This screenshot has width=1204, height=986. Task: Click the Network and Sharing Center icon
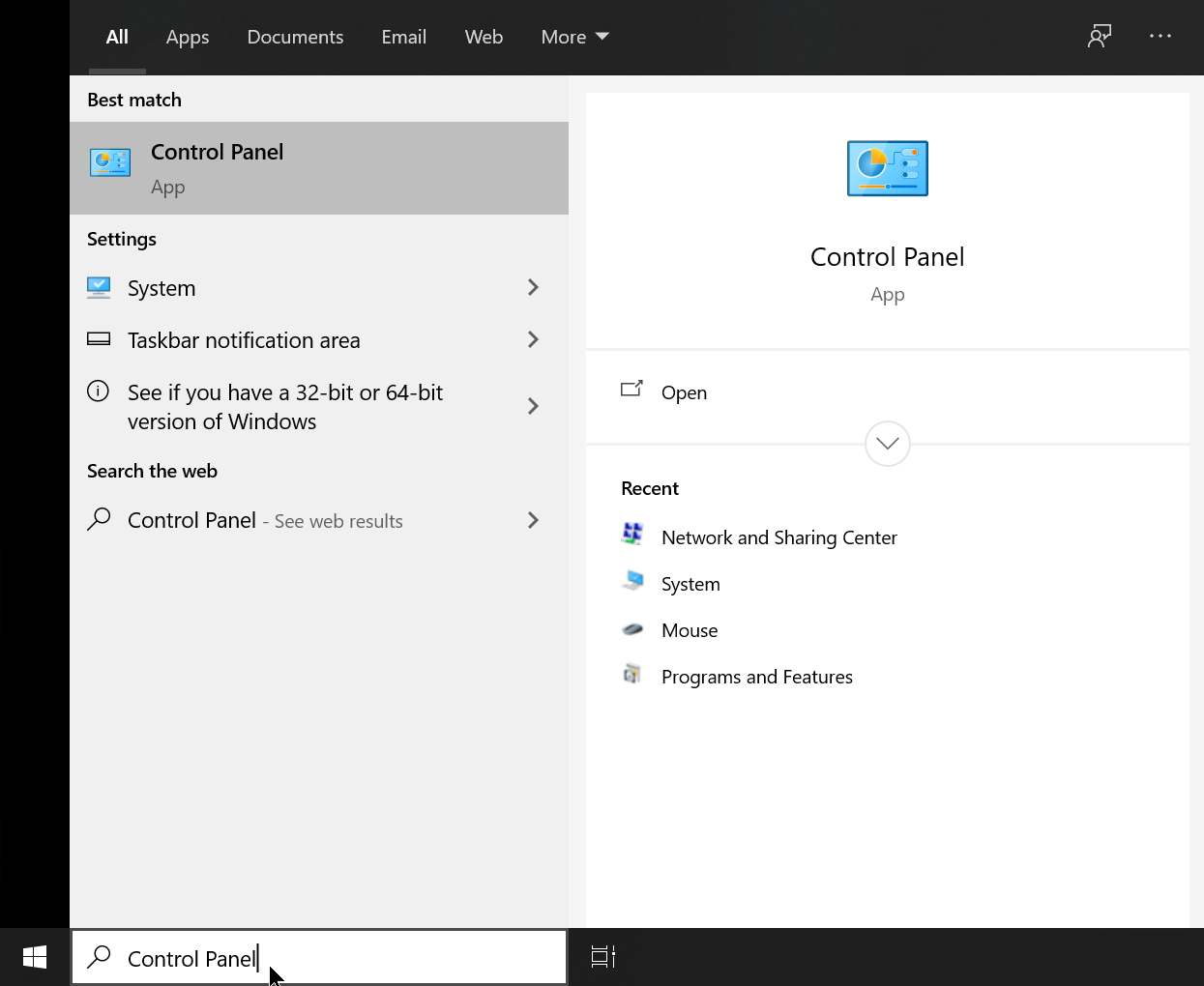pyautogui.click(x=632, y=534)
